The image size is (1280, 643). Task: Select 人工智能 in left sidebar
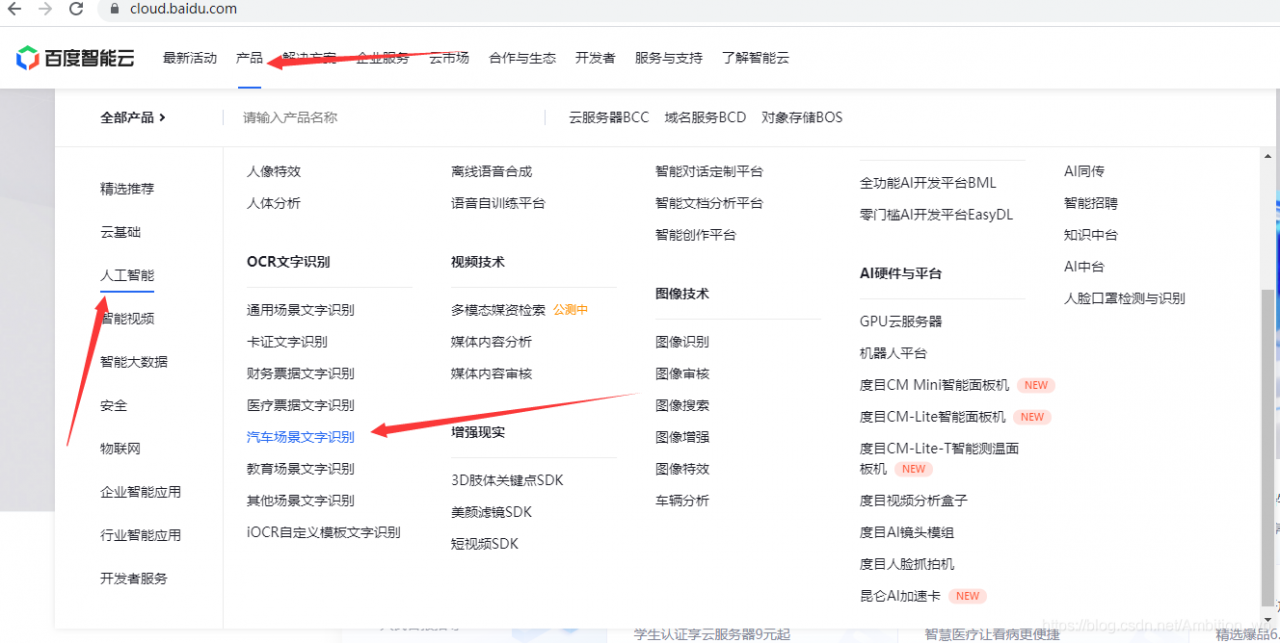pos(127,275)
